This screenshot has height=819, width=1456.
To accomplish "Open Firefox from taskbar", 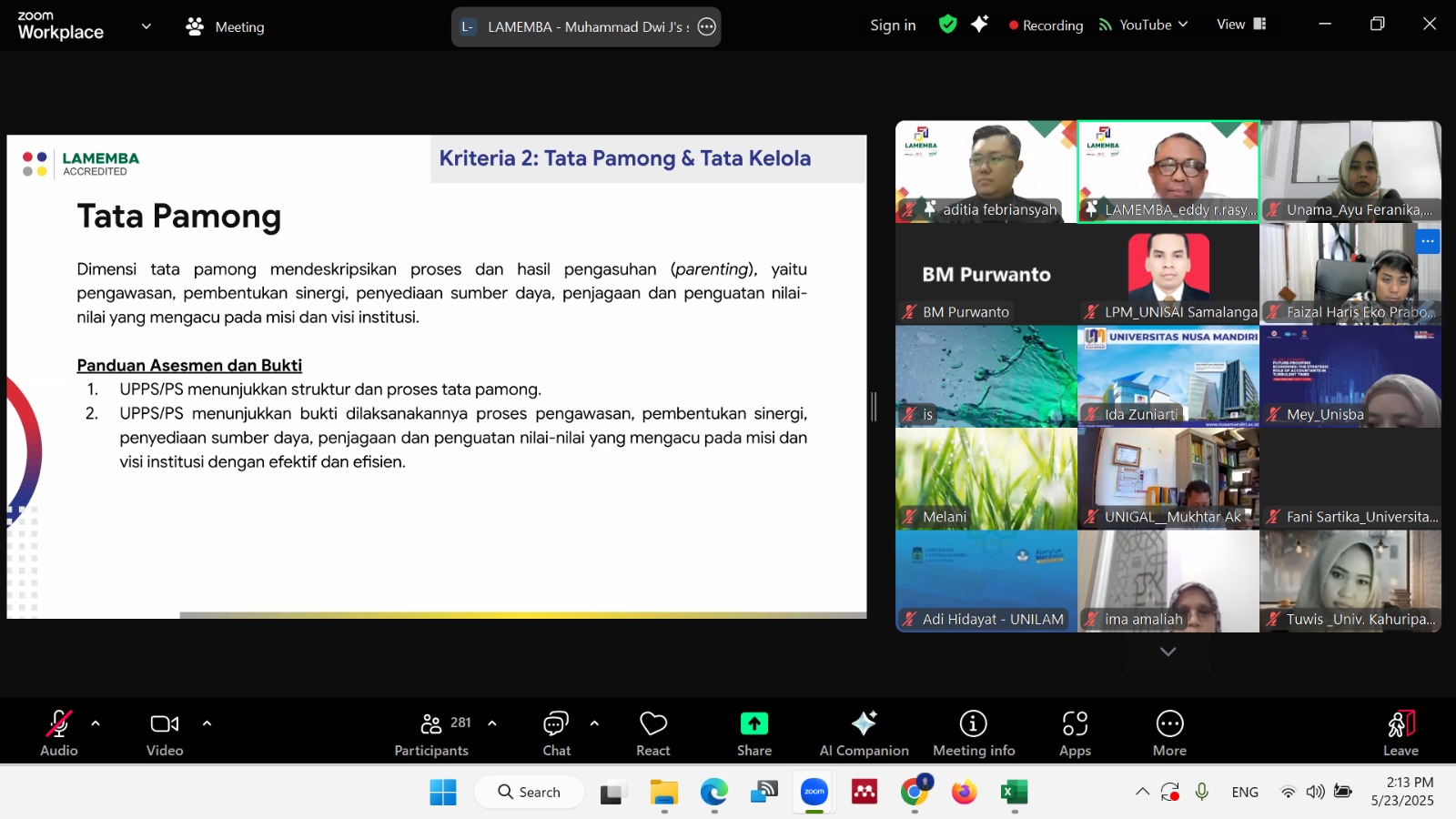I will 965,793.
